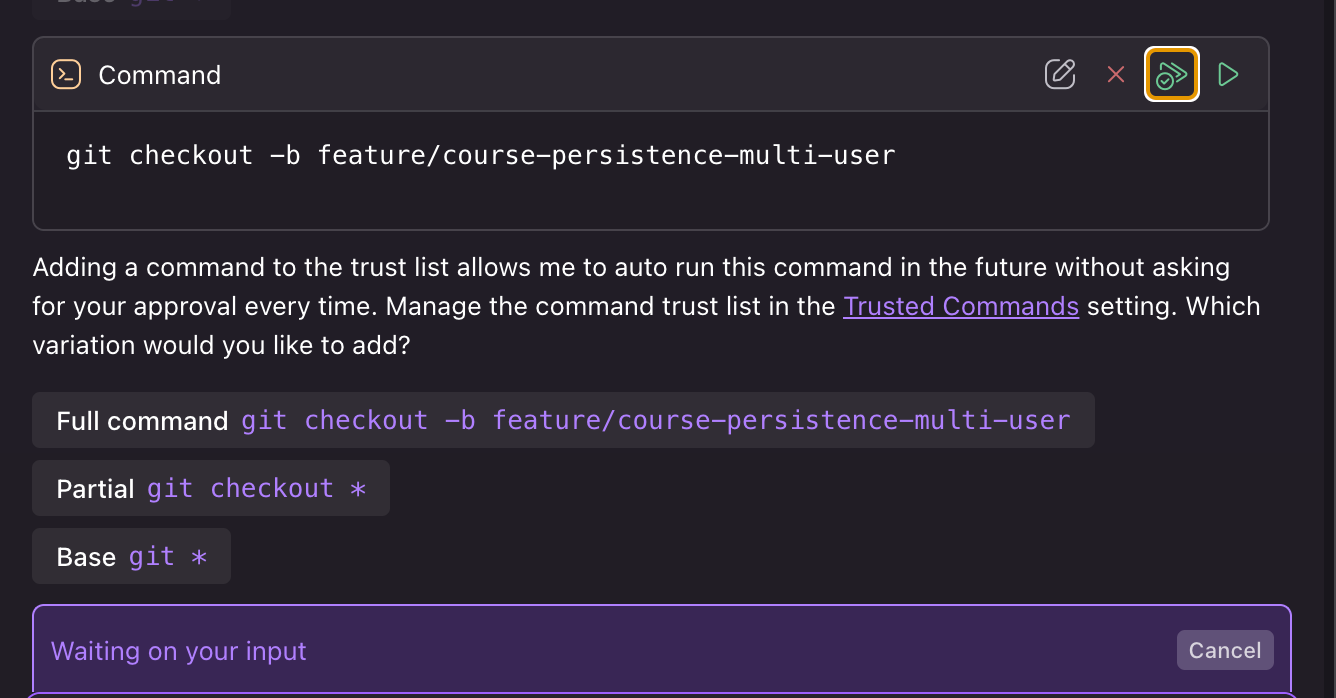Run the command with the green play icon
1336x698 pixels.
(x=1228, y=74)
